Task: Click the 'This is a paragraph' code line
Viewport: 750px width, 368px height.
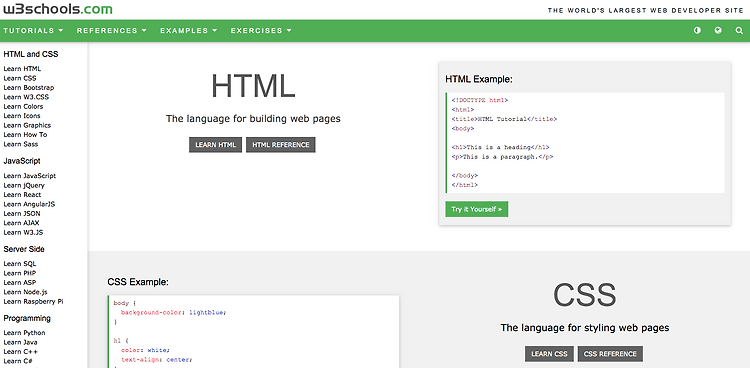Action: pos(502,156)
